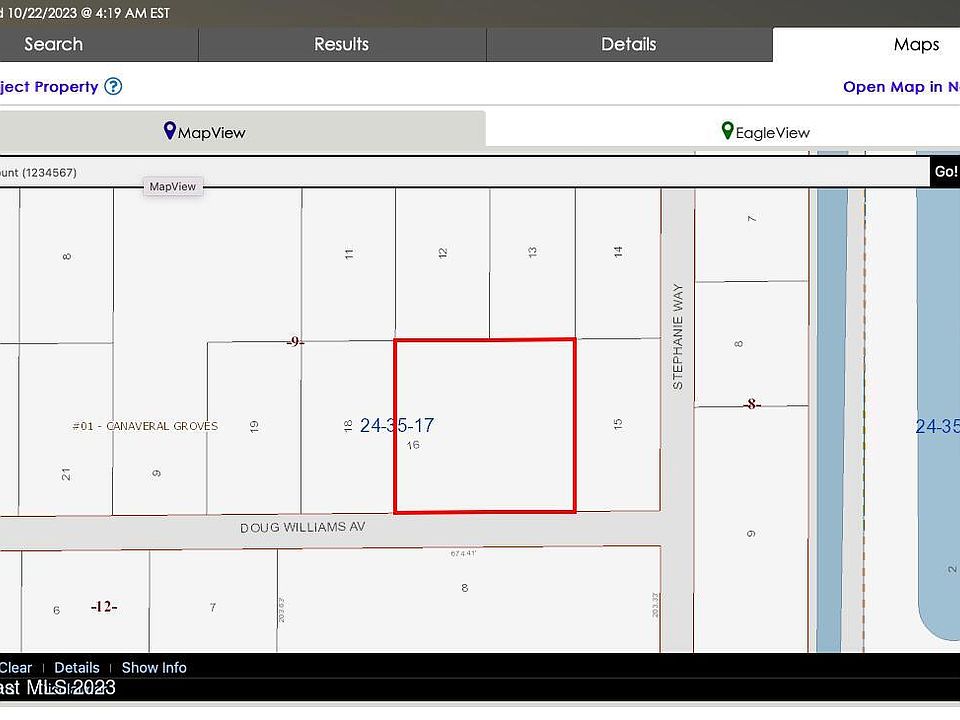Screen dimensions: 960x720
Task: Click the Details link in bottom bar
Action: [77, 667]
